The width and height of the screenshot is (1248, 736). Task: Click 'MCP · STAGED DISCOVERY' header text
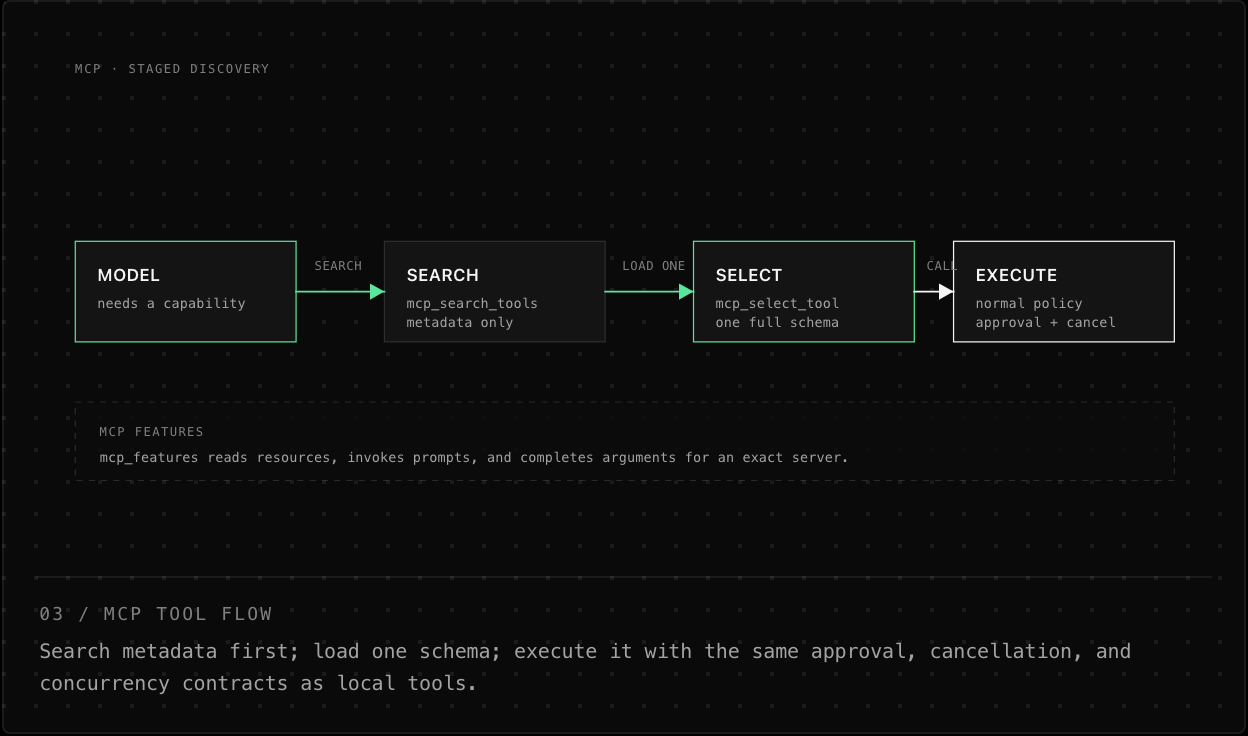coord(172,69)
